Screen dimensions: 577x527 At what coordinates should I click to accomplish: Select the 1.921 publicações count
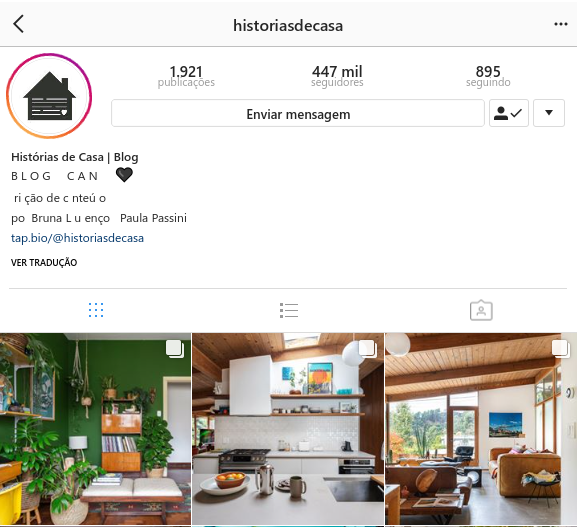pos(186,76)
